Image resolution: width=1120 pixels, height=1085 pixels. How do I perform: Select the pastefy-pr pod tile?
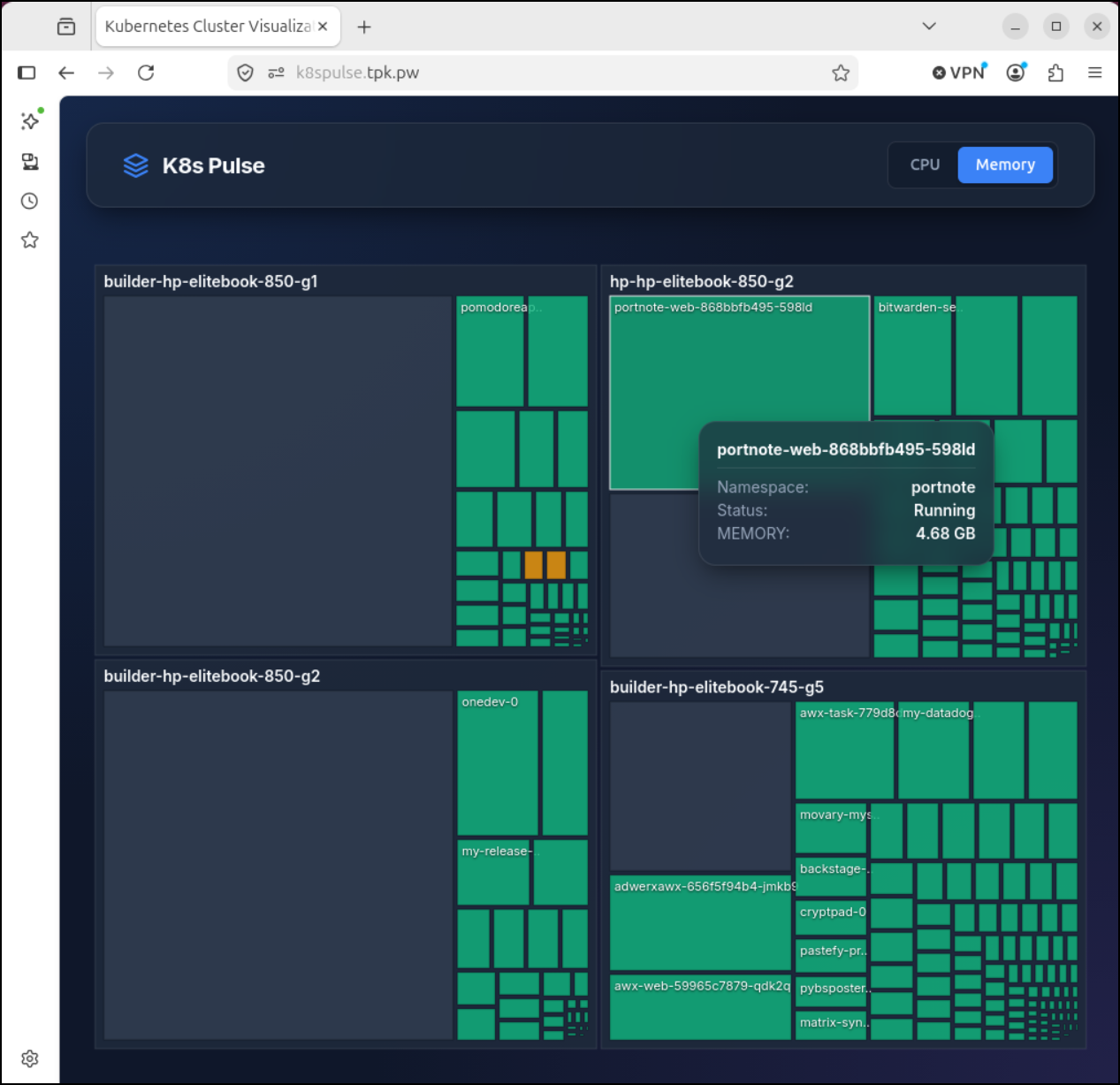click(x=831, y=955)
